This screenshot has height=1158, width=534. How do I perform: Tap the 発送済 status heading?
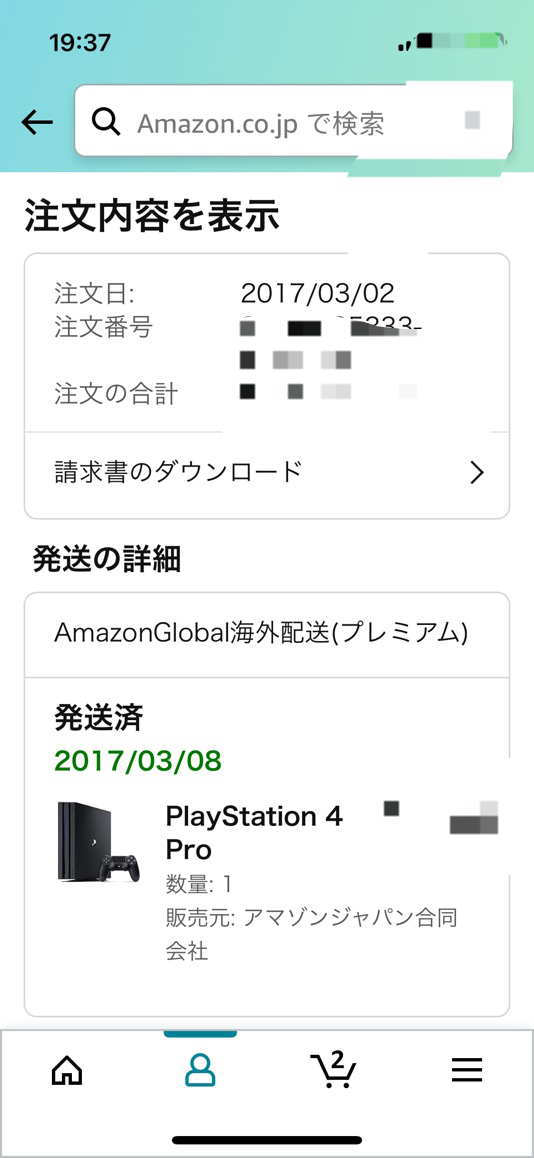[x=99, y=716]
